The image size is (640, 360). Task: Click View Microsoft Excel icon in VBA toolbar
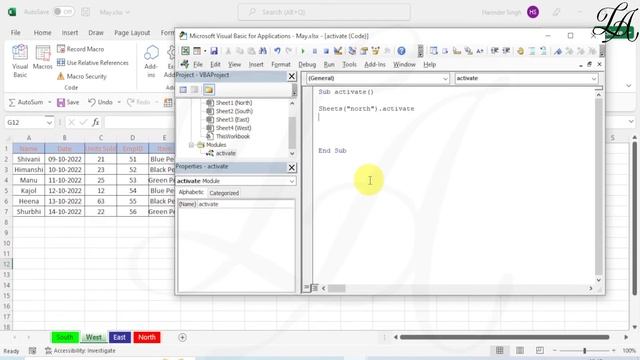pos(185,51)
